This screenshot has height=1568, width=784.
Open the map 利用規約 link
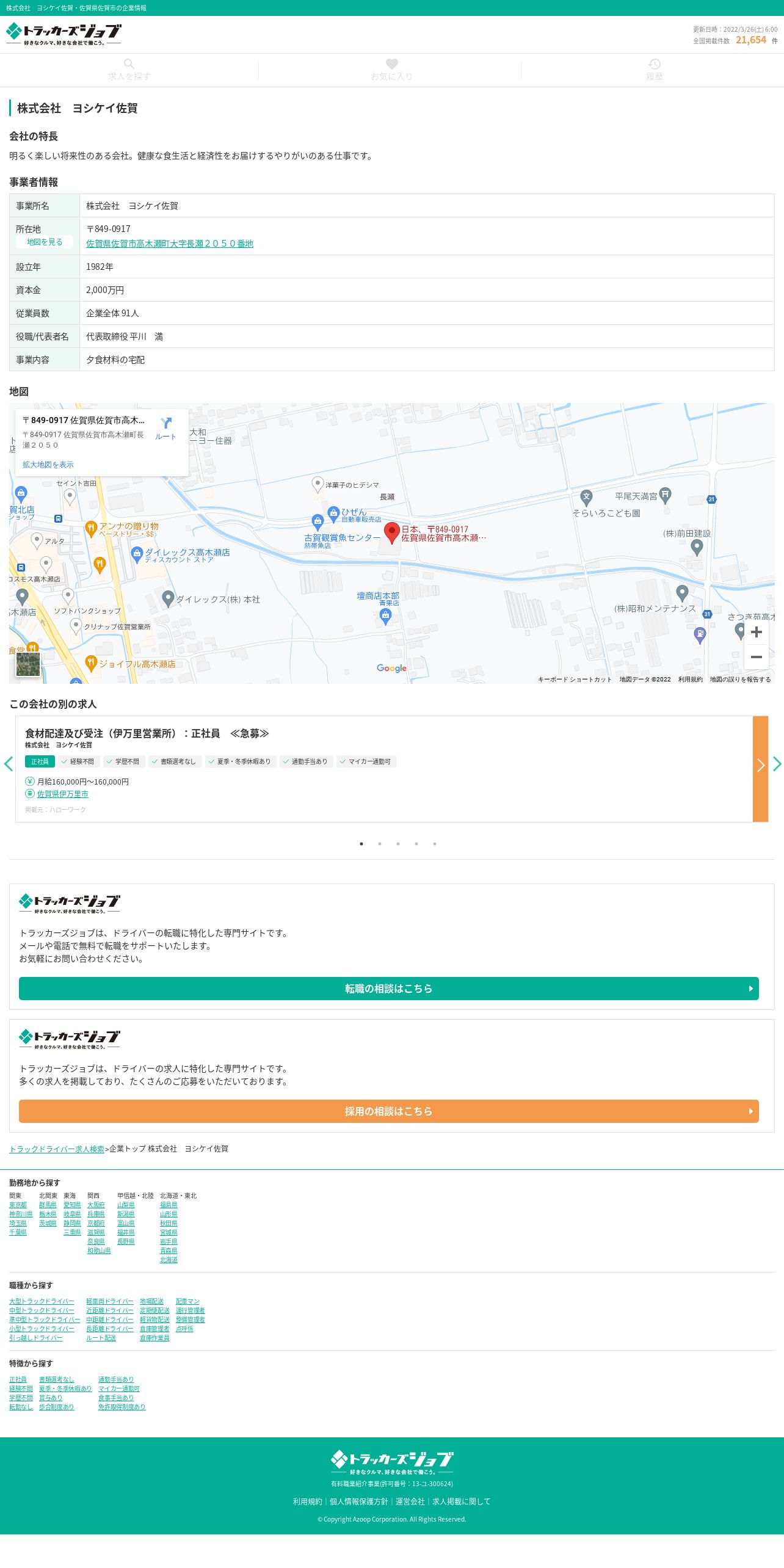tap(690, 679)
